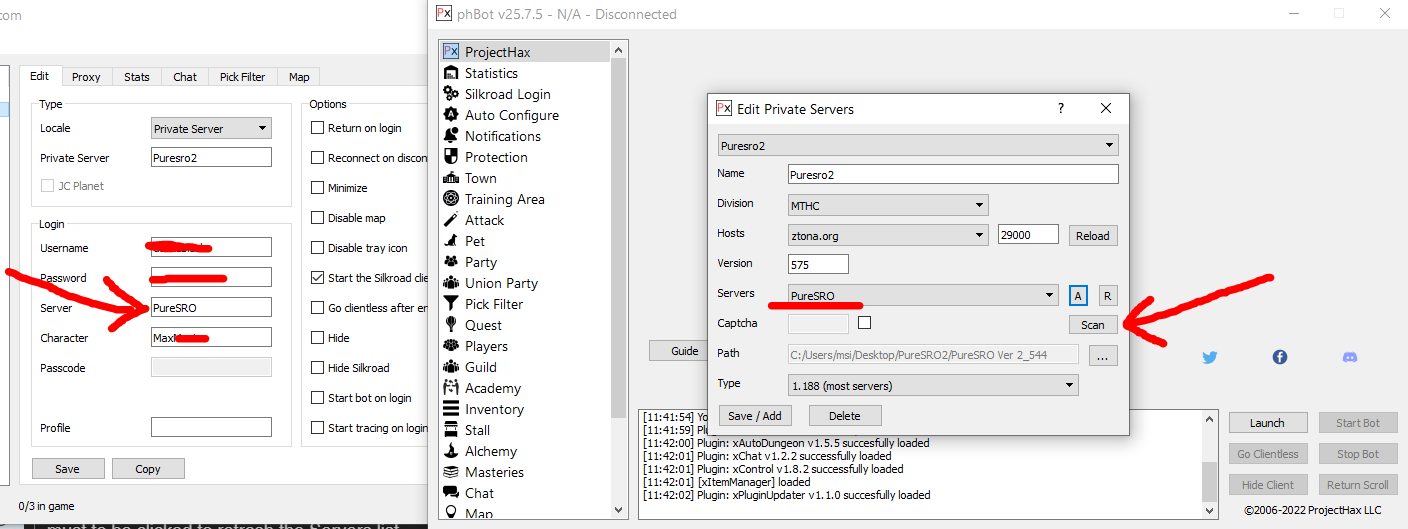
Task: Open the Pick Filter funnel icon
Action: click(x=451, y=304)
